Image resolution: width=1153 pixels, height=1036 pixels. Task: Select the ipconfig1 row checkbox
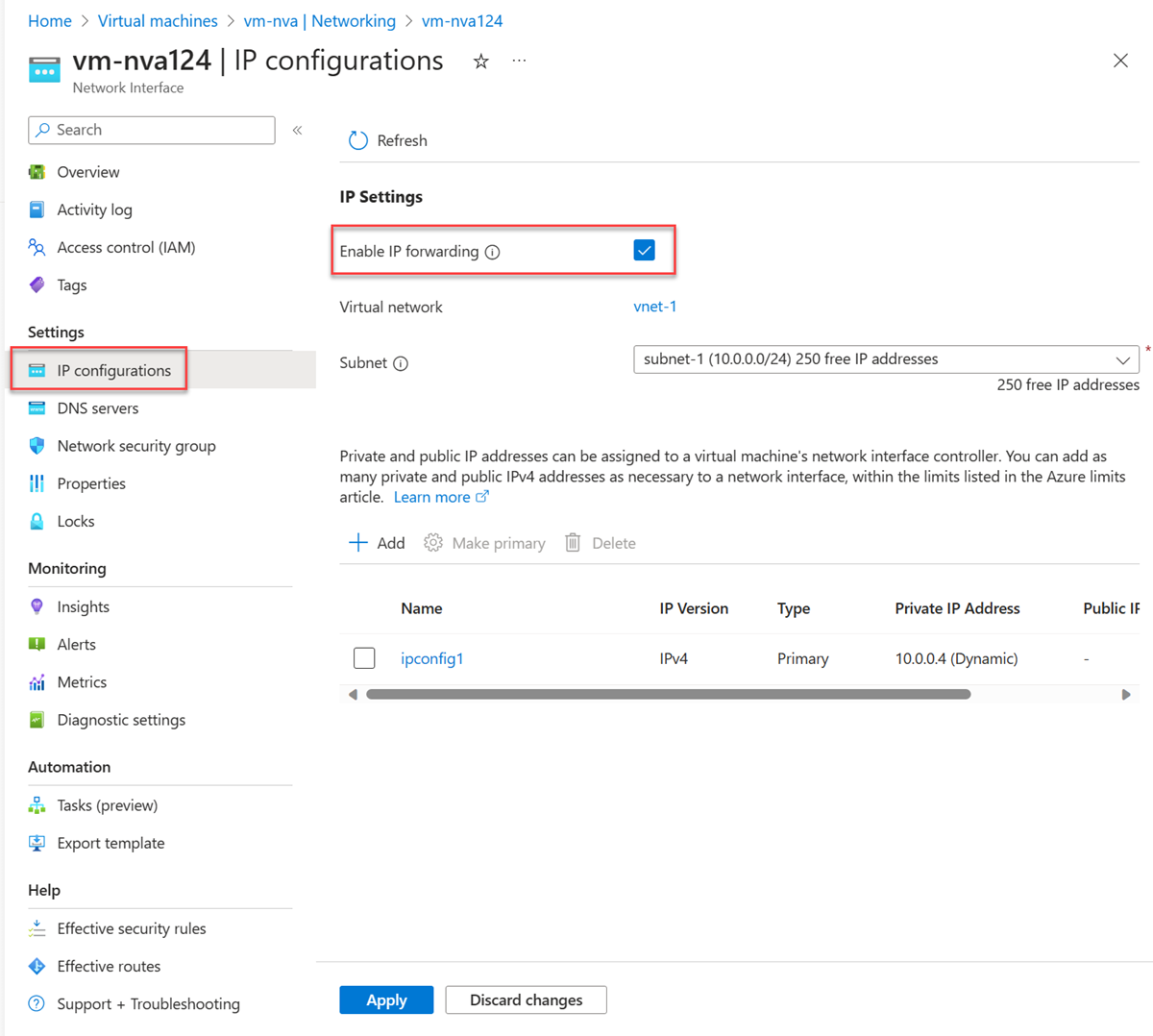coord(364,658)
